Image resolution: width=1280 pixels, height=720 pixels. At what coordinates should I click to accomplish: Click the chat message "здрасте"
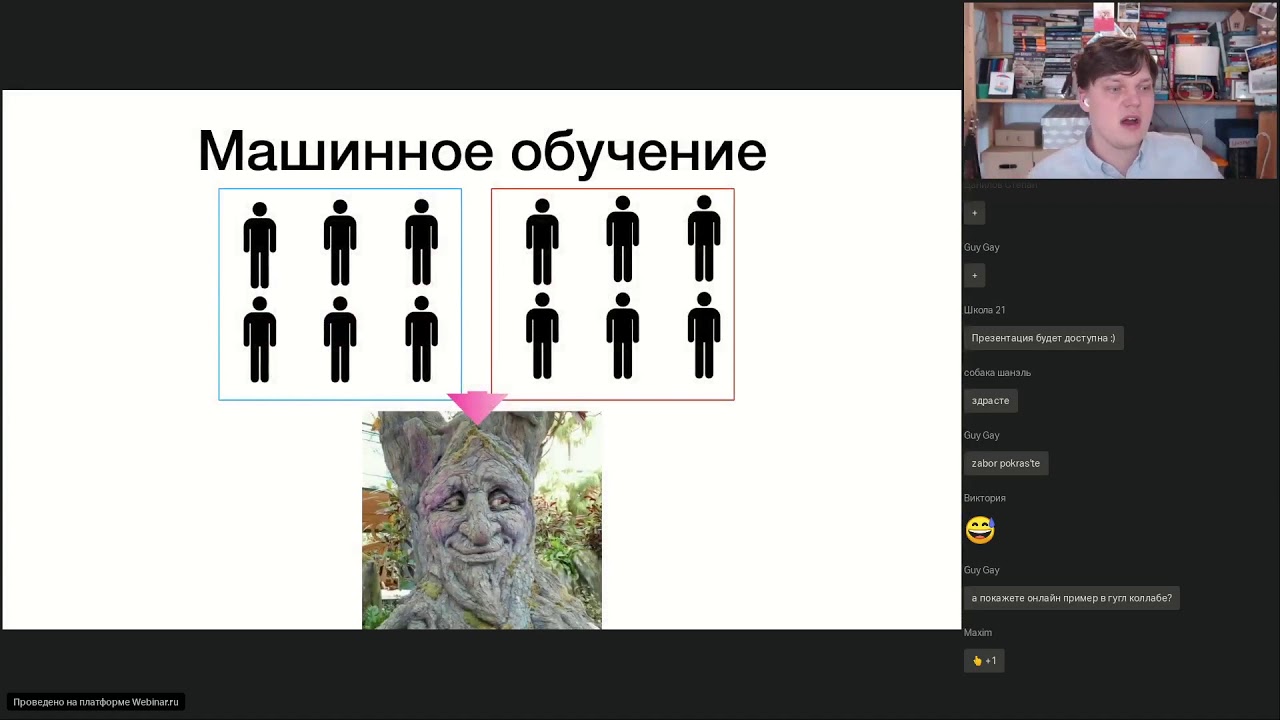pos(990,401)
